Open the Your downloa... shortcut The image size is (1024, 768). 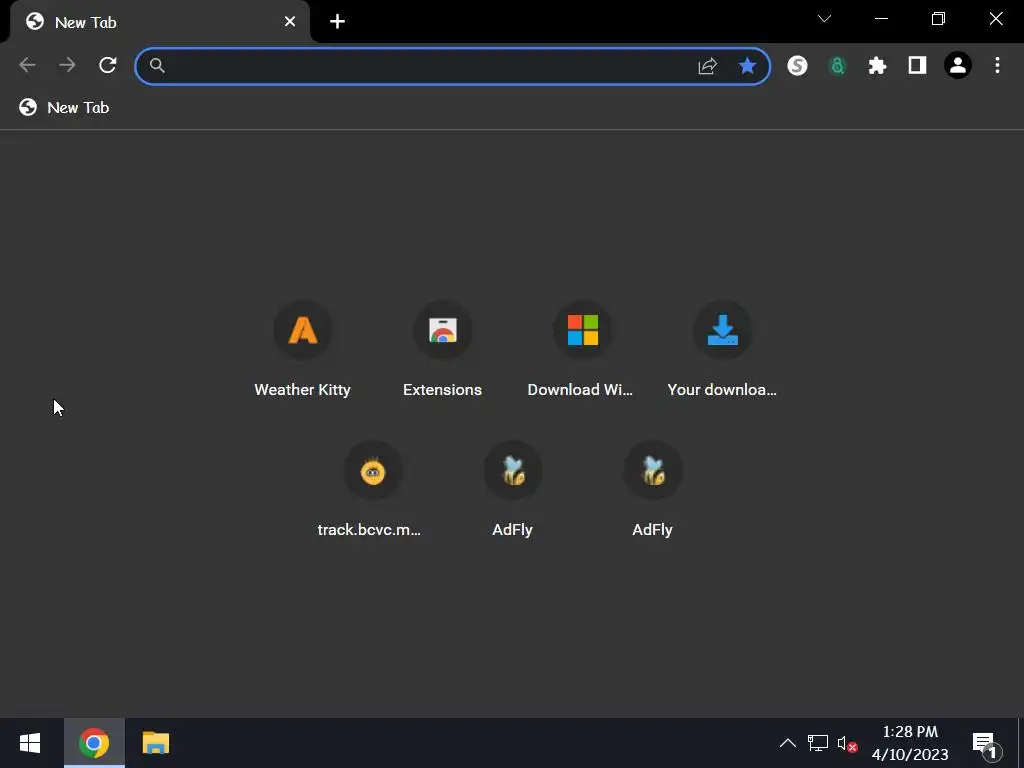click(x=722, y=350)
